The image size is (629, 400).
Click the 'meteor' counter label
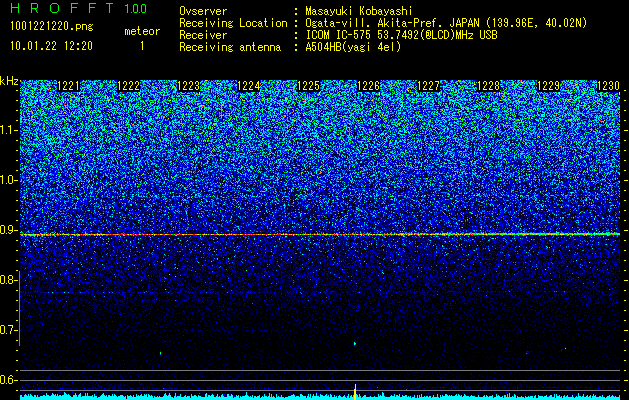click(x=142, y=31)
